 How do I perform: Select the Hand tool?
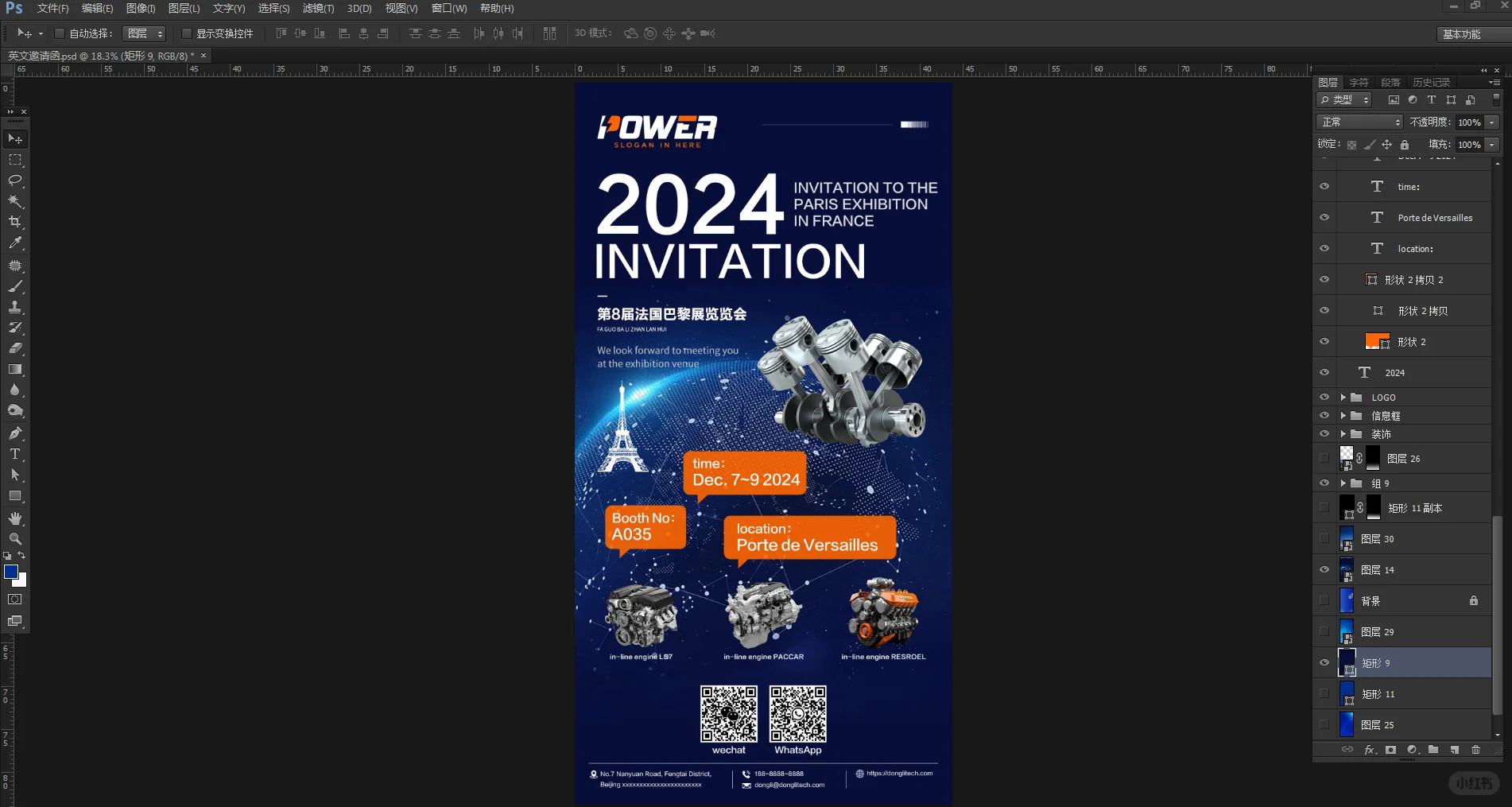[15, 518]
